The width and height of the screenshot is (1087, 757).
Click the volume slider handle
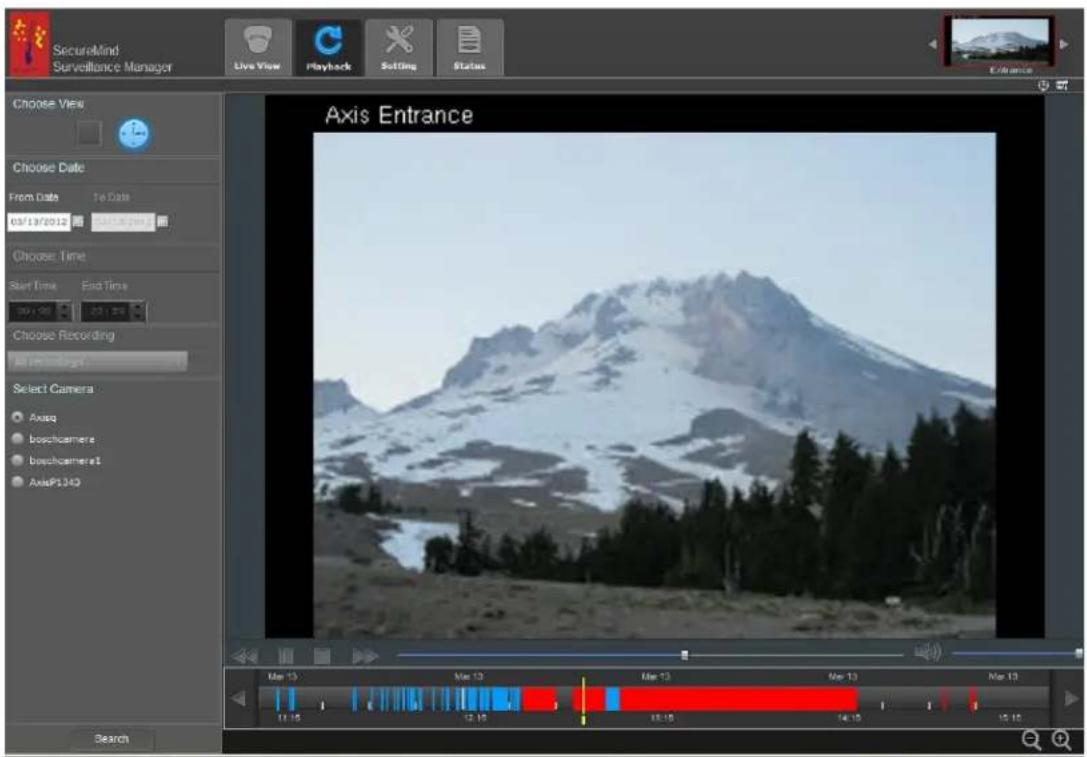click(1078, 653)
